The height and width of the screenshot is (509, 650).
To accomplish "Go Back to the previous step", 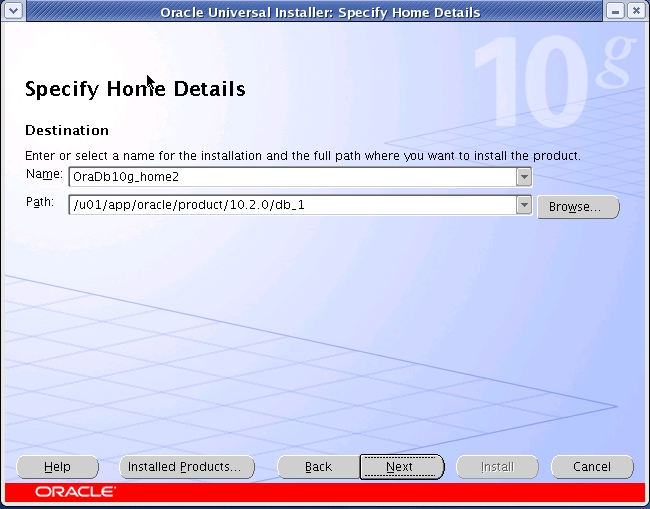I will point(318,467).
